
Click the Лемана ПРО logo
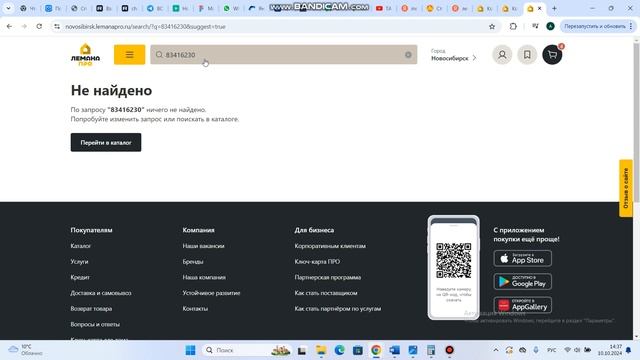coord(85,55)
